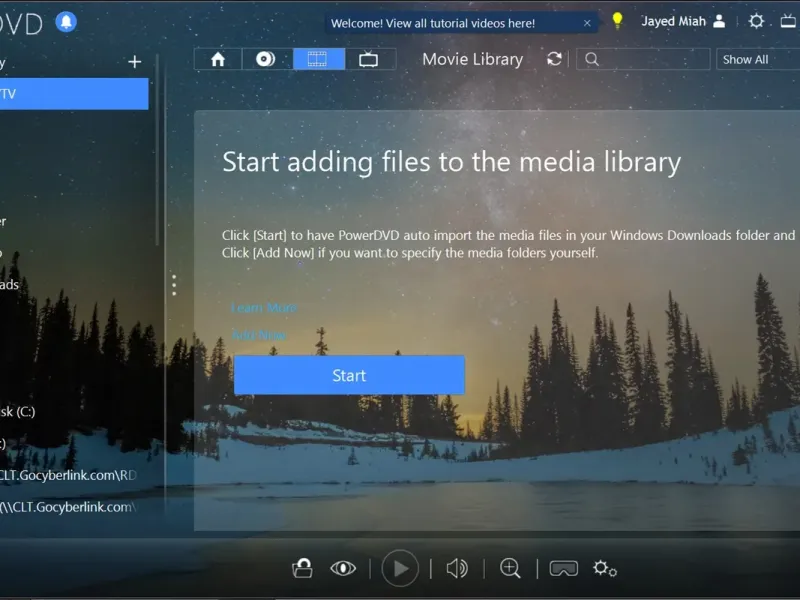
Task: Open player settings gears icon
Action: pyautogui.click(x=605, y=568)
